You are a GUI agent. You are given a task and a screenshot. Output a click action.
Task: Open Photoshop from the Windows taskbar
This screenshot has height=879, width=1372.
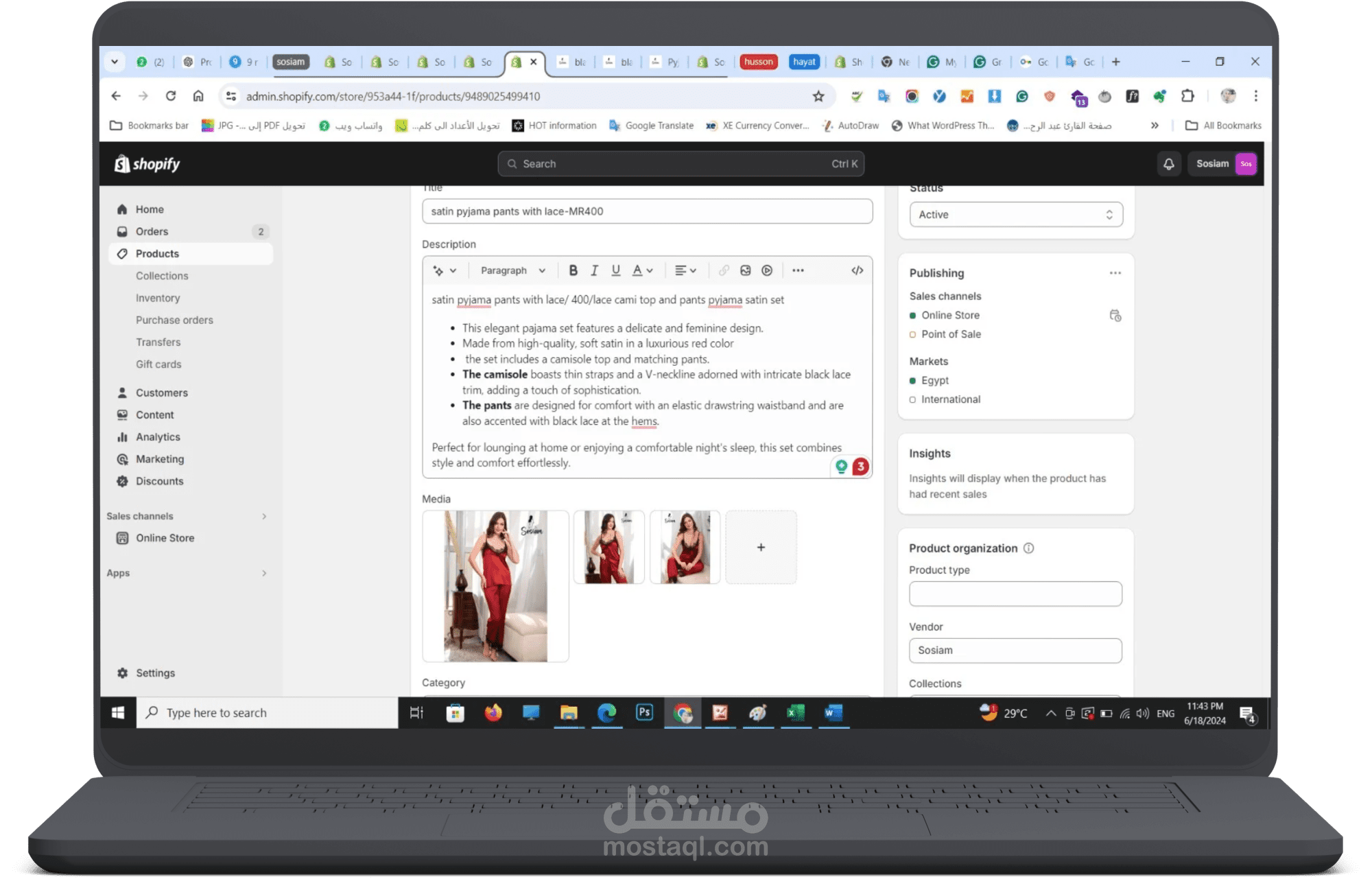(x=644, y=713)
